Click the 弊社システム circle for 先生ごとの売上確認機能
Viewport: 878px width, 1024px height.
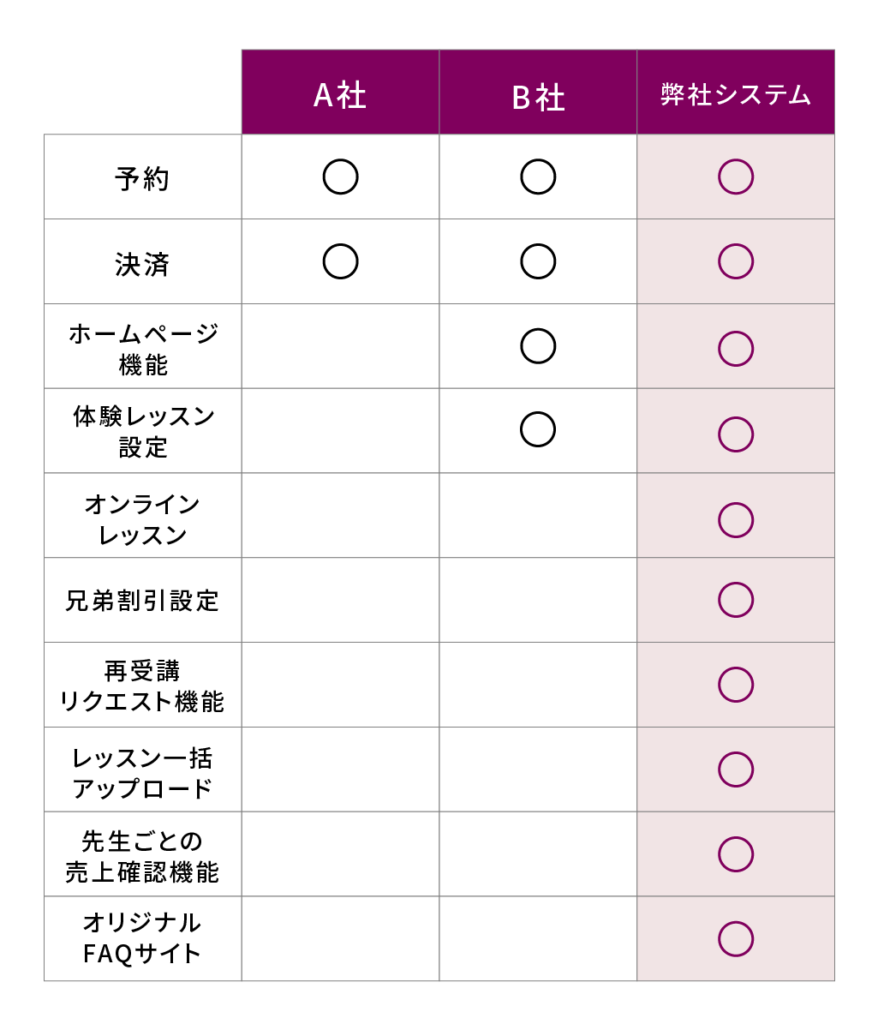pyautogui.click(x=735, y=854)
